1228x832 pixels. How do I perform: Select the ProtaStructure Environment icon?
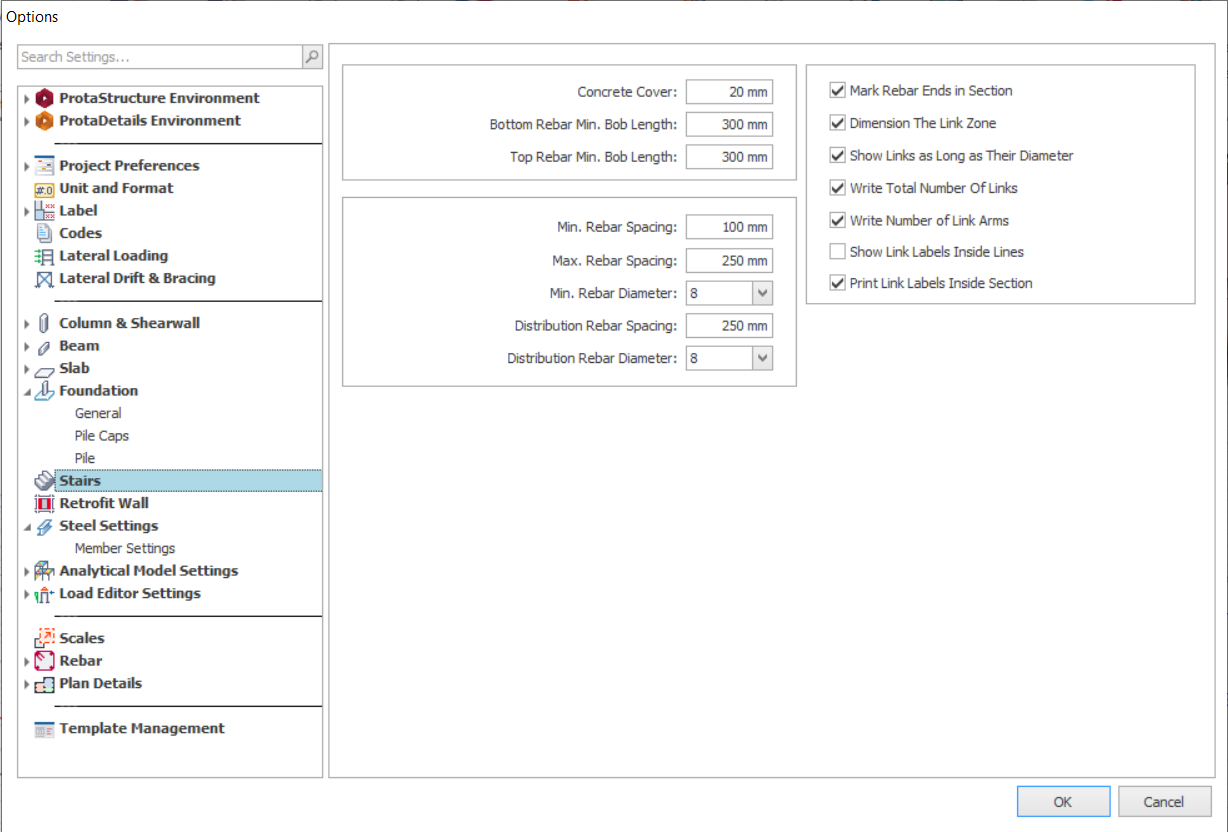coord(44,98)
